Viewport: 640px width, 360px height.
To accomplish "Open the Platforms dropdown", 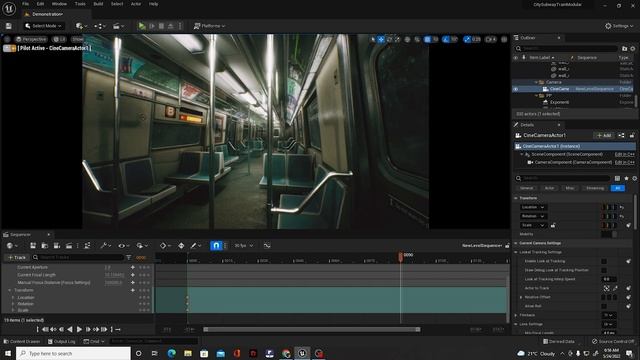I will tap(209, 26).
